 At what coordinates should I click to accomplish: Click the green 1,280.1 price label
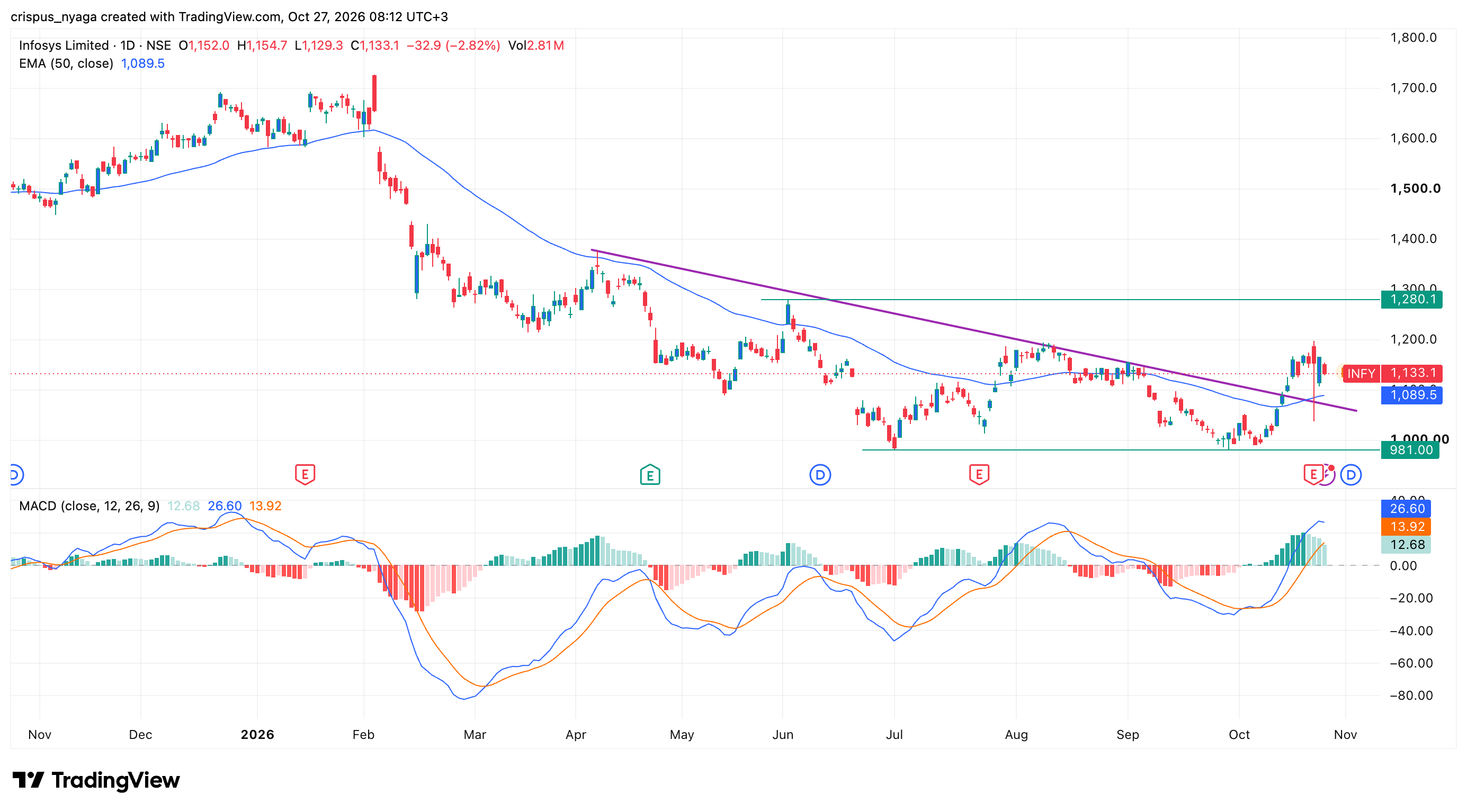pyautogui.click(x=1411, y=299)
